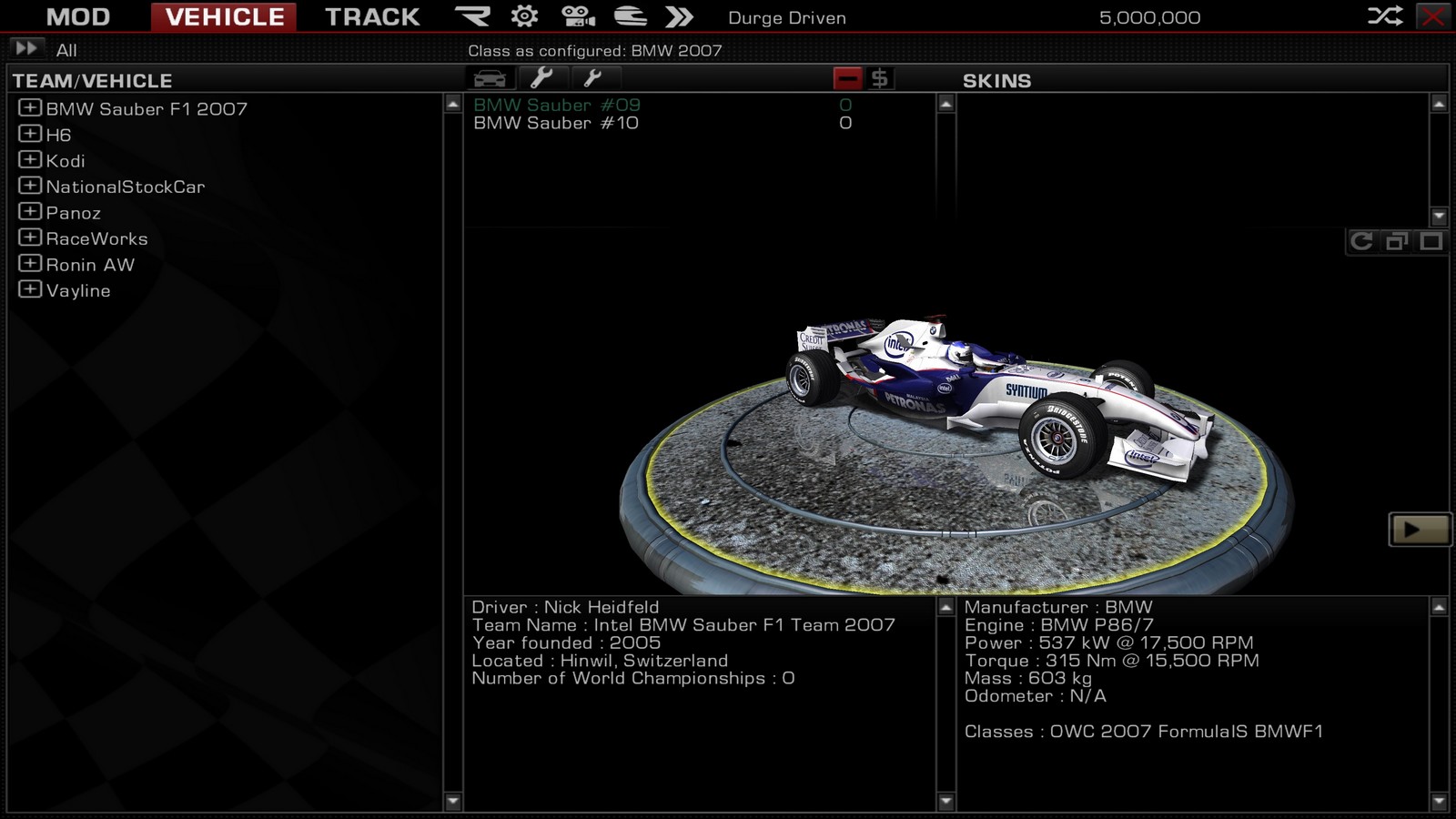
Task: Select the All class filter
Action: (x=66, y=50)
